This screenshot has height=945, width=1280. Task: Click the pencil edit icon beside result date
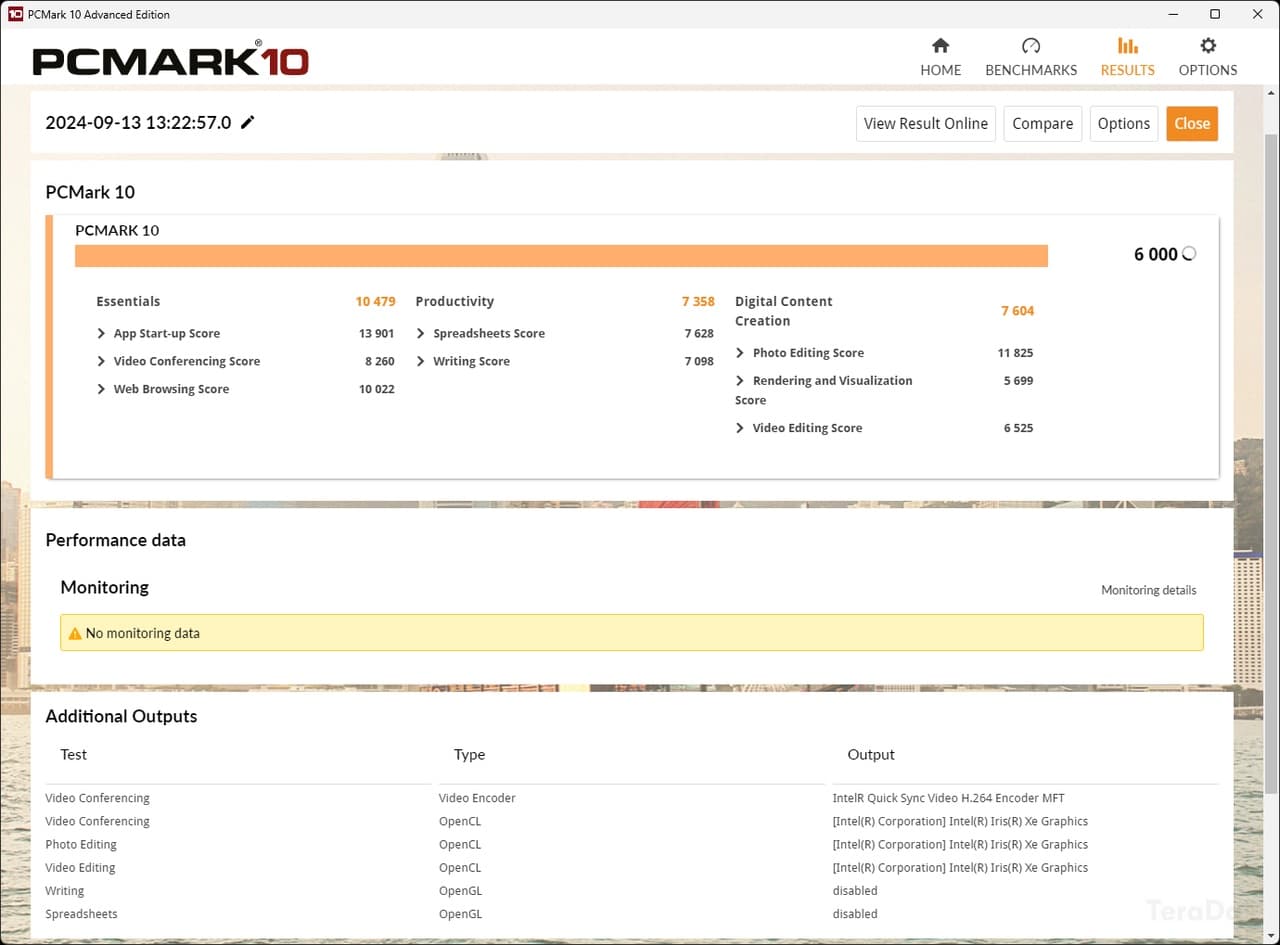coord(248,122)
